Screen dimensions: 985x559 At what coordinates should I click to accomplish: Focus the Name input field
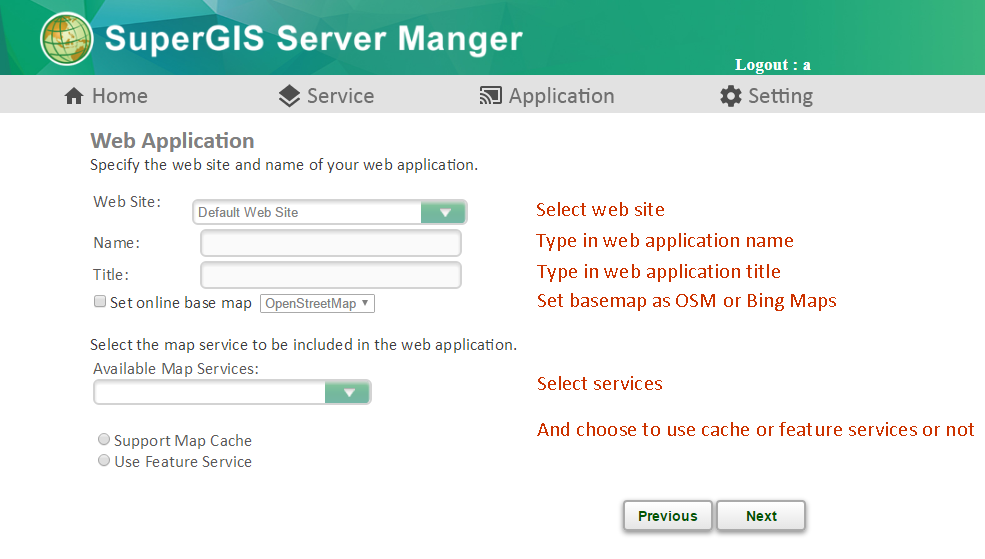[x=330, y=243]
